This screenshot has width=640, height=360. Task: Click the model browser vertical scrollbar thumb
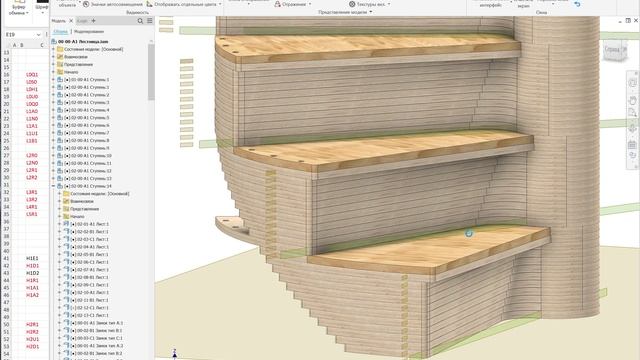coord(151,72)
